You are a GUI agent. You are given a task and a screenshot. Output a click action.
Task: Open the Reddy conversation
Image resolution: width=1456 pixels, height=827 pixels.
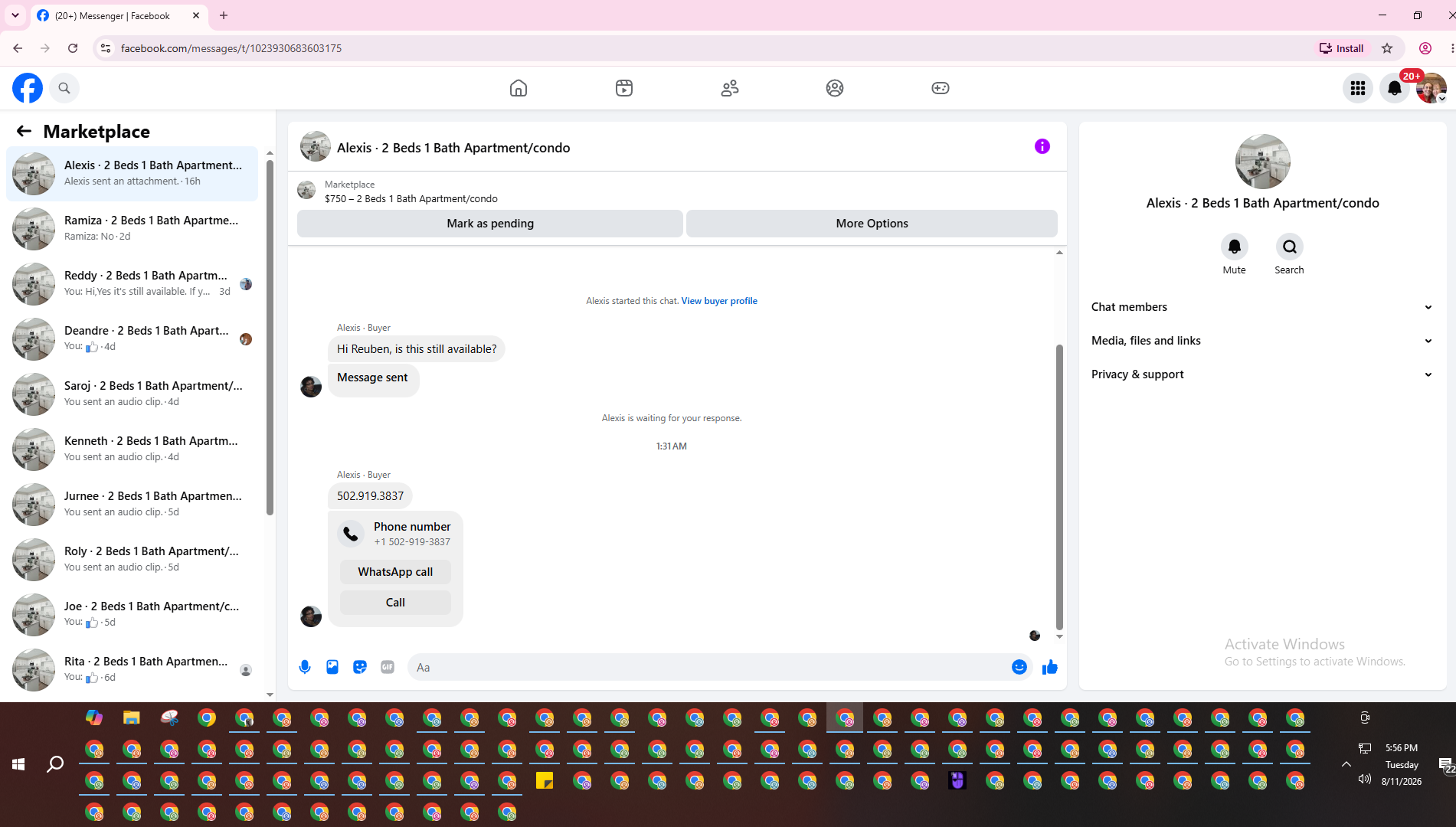[132, 284]
